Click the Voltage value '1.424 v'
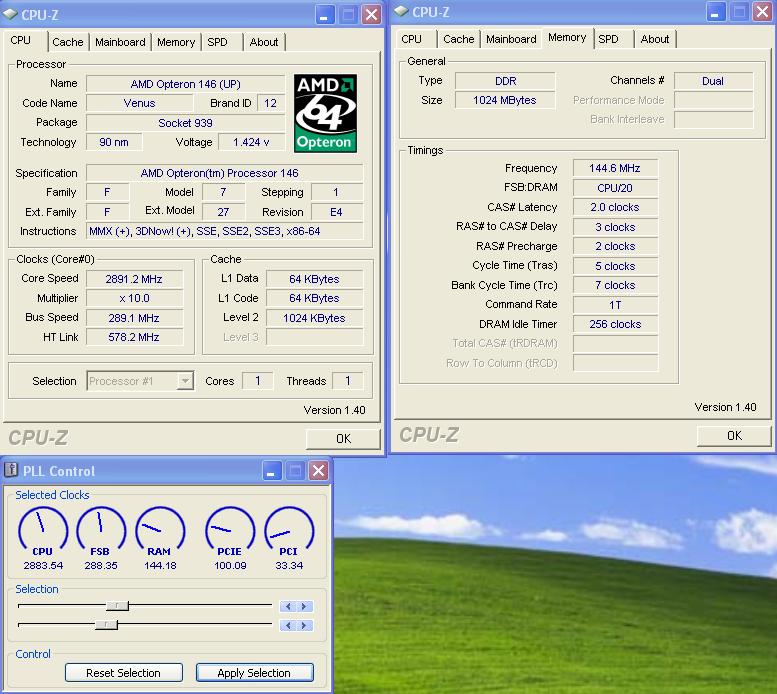The height and width of the screenshot is (694, 777). (x=252, y=142)
